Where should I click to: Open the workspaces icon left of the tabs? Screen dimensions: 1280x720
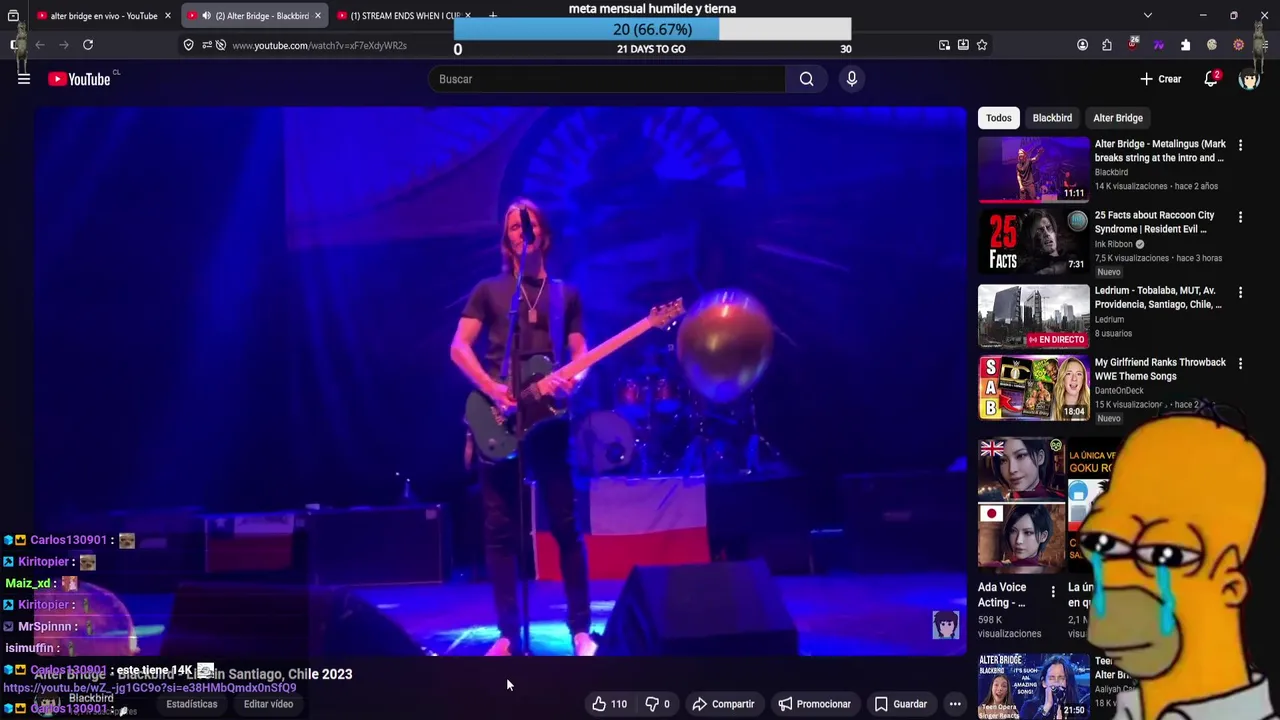point(13,16)
